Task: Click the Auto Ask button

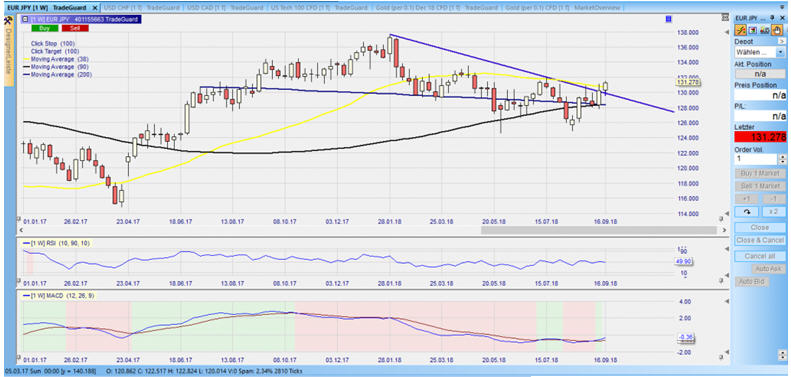Action: point(768,268)
